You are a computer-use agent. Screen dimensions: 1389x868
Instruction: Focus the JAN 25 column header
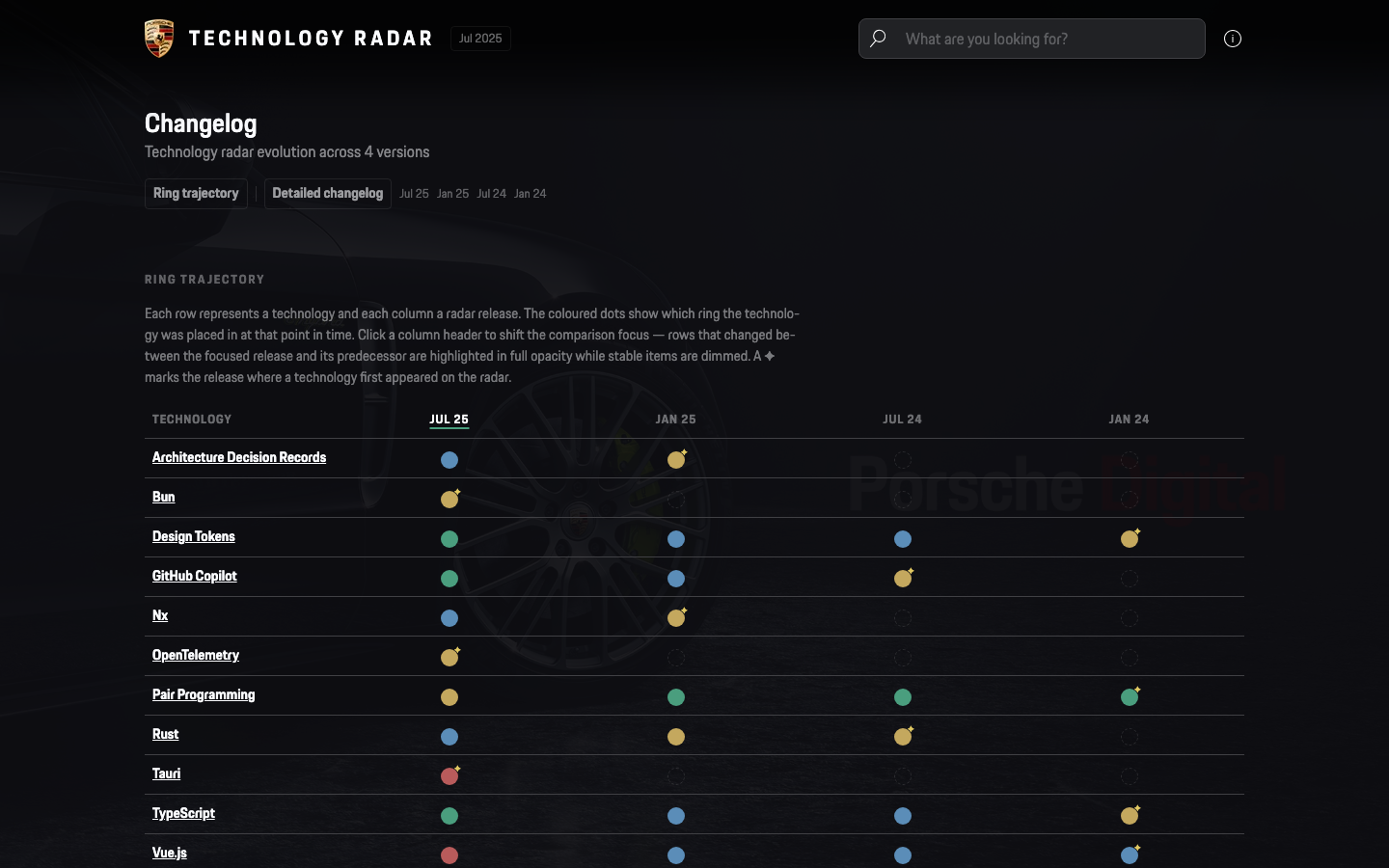675,420
